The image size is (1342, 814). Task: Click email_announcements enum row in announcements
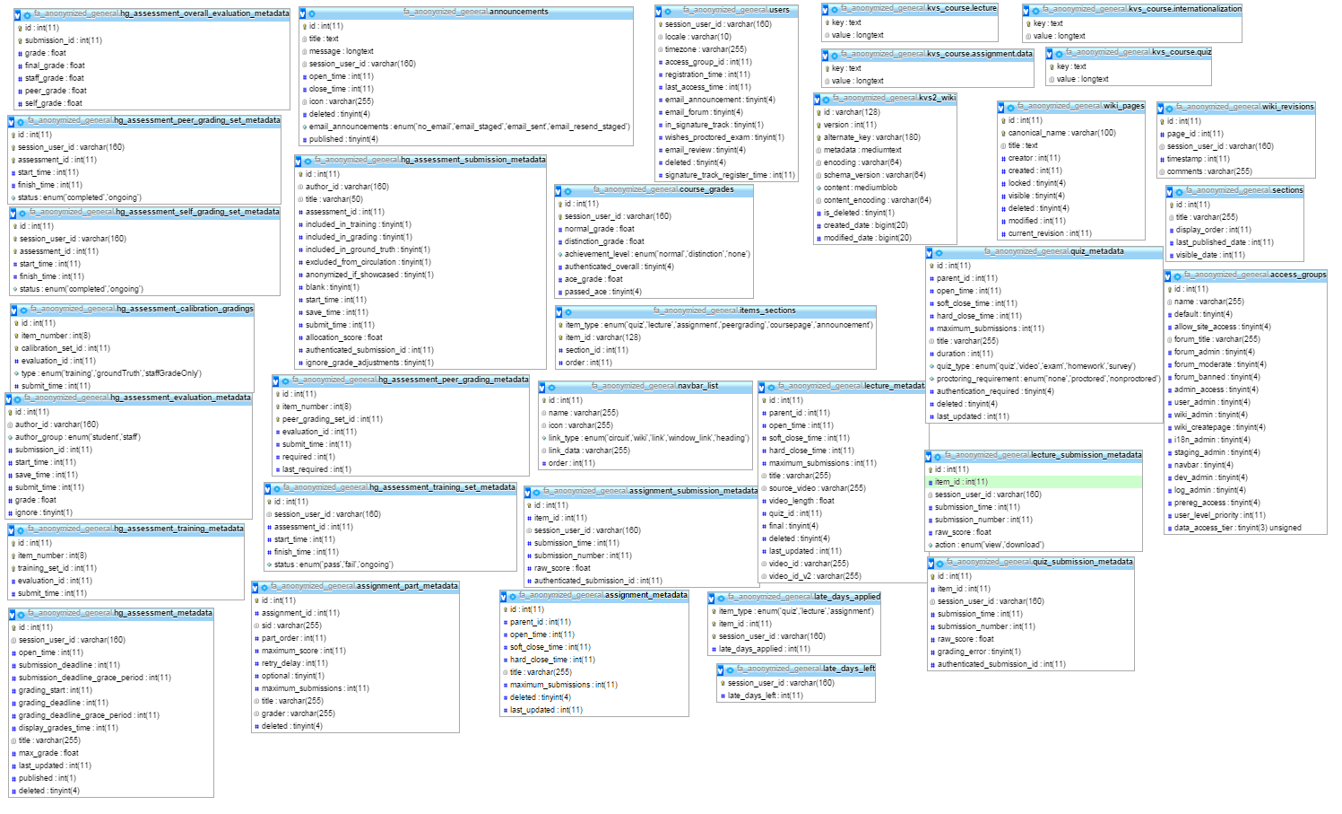(x=464, y=127)
